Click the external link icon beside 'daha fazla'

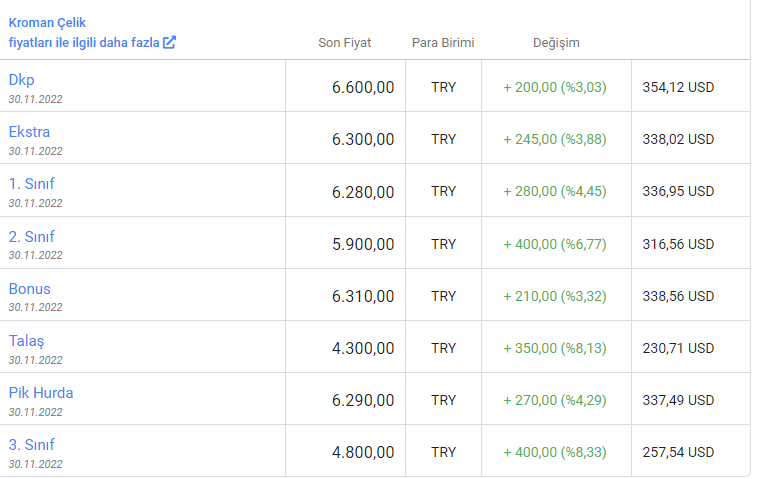pos(169,42)
